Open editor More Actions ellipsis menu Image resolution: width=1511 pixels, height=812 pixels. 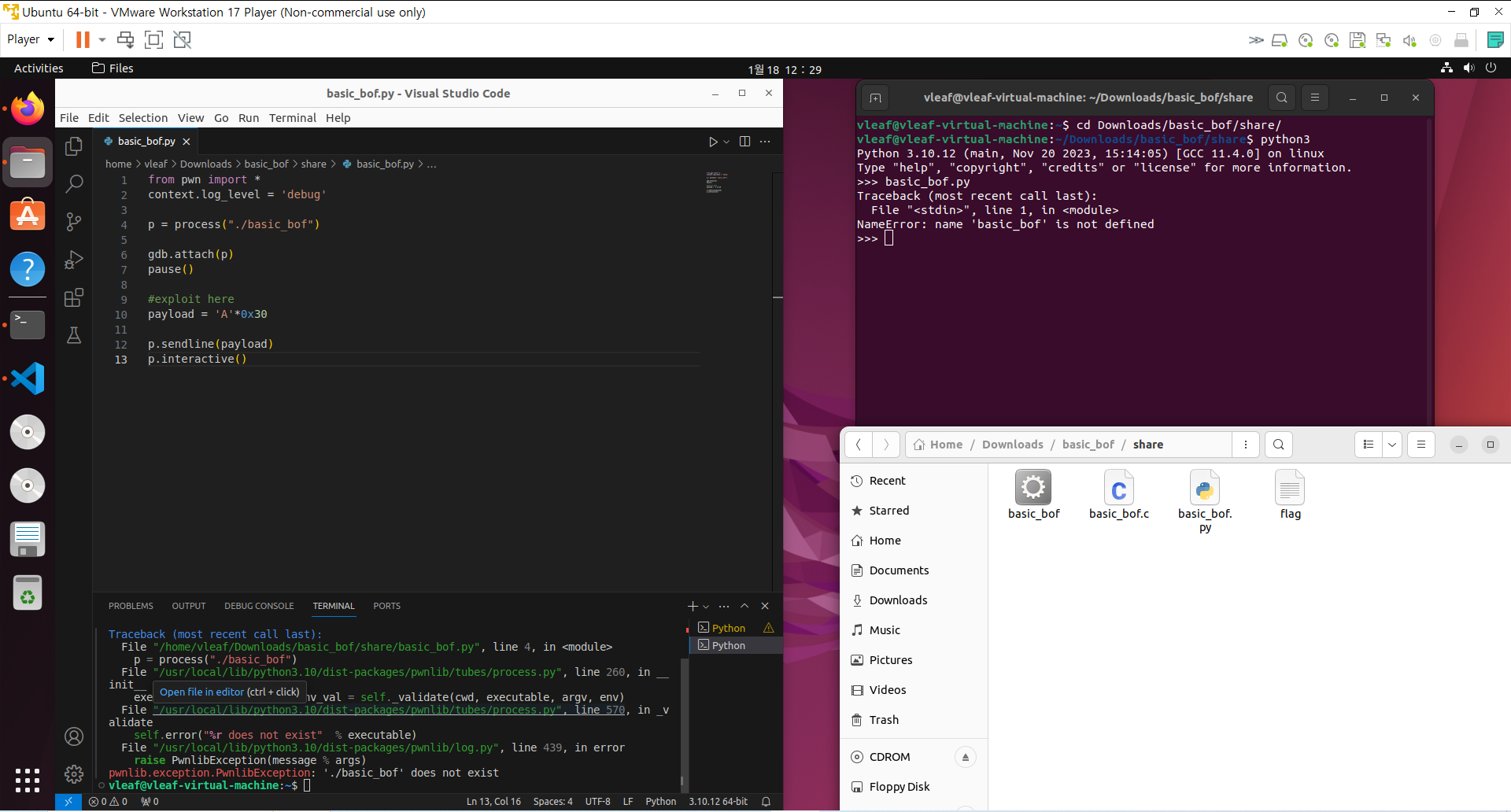click(x=765, y=142)
